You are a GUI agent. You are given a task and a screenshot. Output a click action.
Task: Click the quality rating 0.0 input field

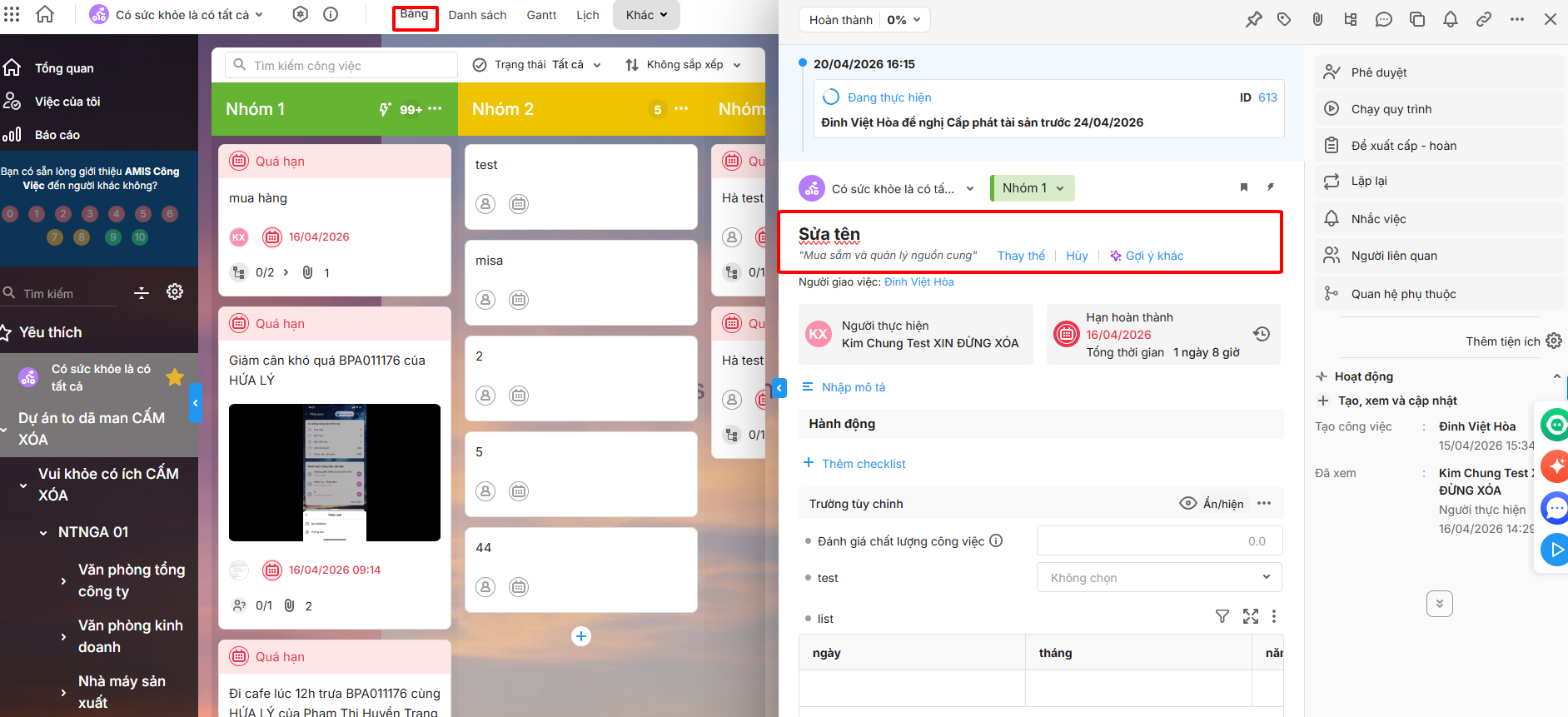[1159, 540]
